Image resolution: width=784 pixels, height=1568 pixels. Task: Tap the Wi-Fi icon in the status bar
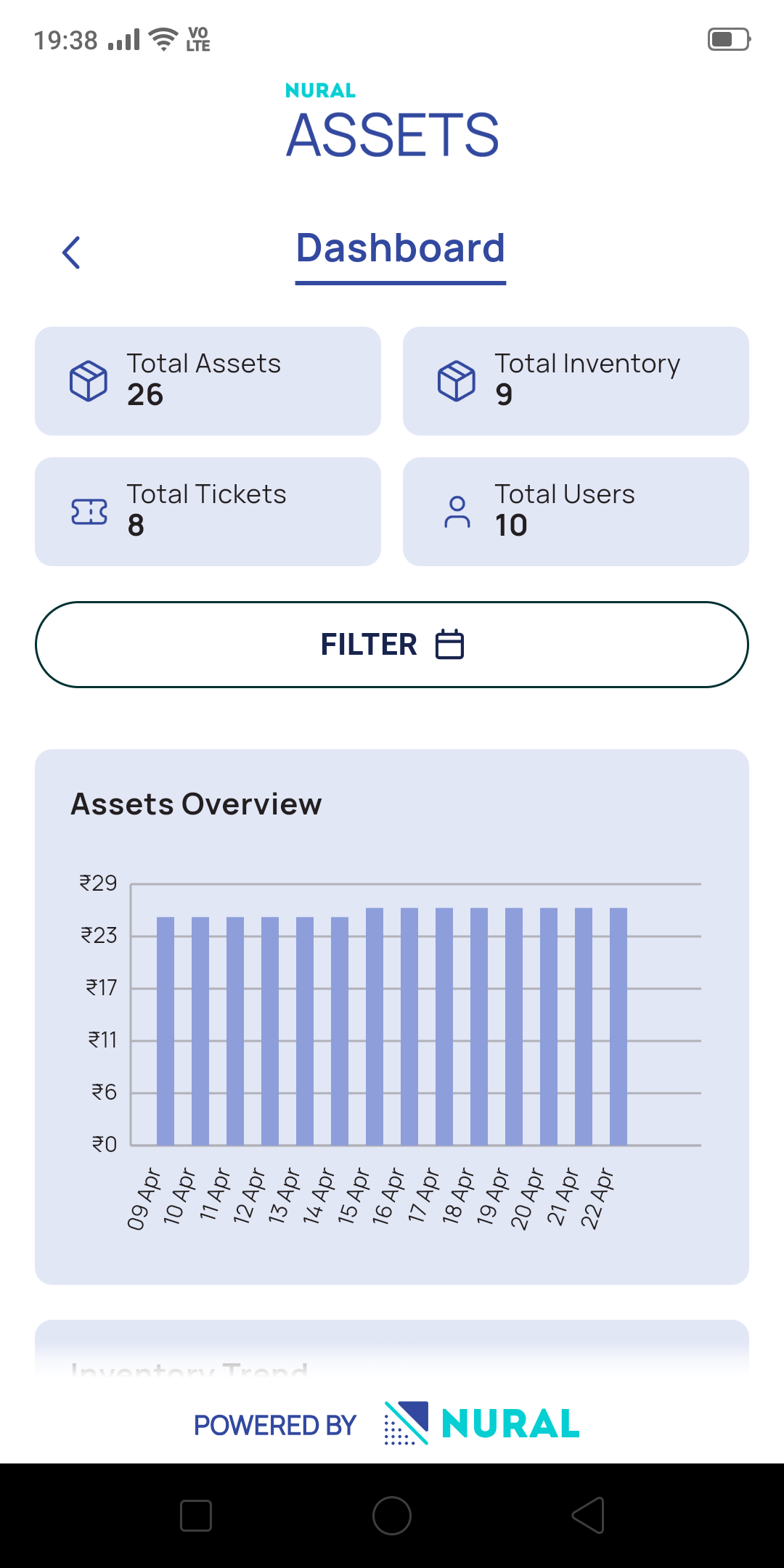point(163,39)
